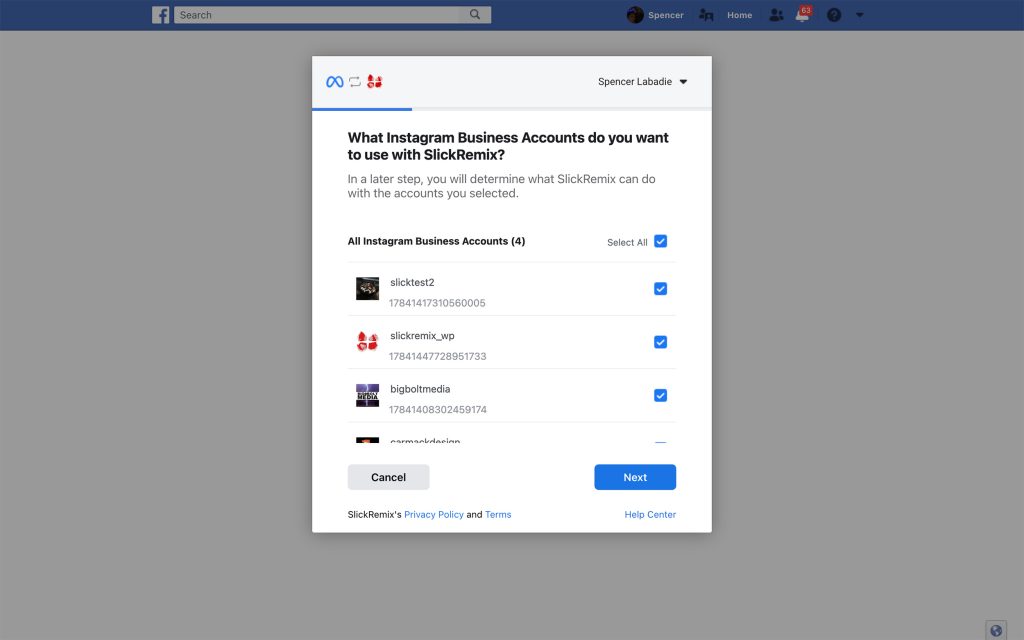This screenshot has width=1024, height=640.
Task: Open the Terms link
Action: click(x=498, y=515)
